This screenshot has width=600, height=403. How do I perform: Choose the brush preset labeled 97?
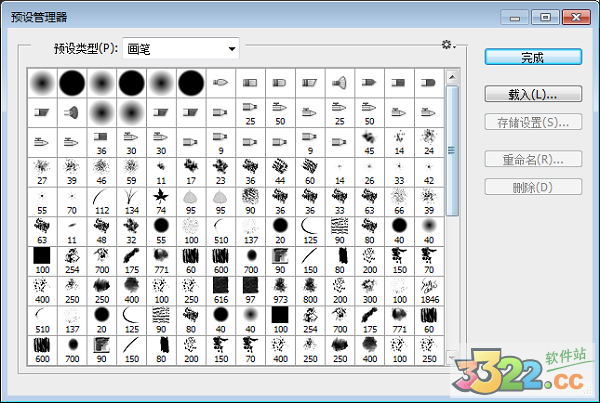coord(250,289)
